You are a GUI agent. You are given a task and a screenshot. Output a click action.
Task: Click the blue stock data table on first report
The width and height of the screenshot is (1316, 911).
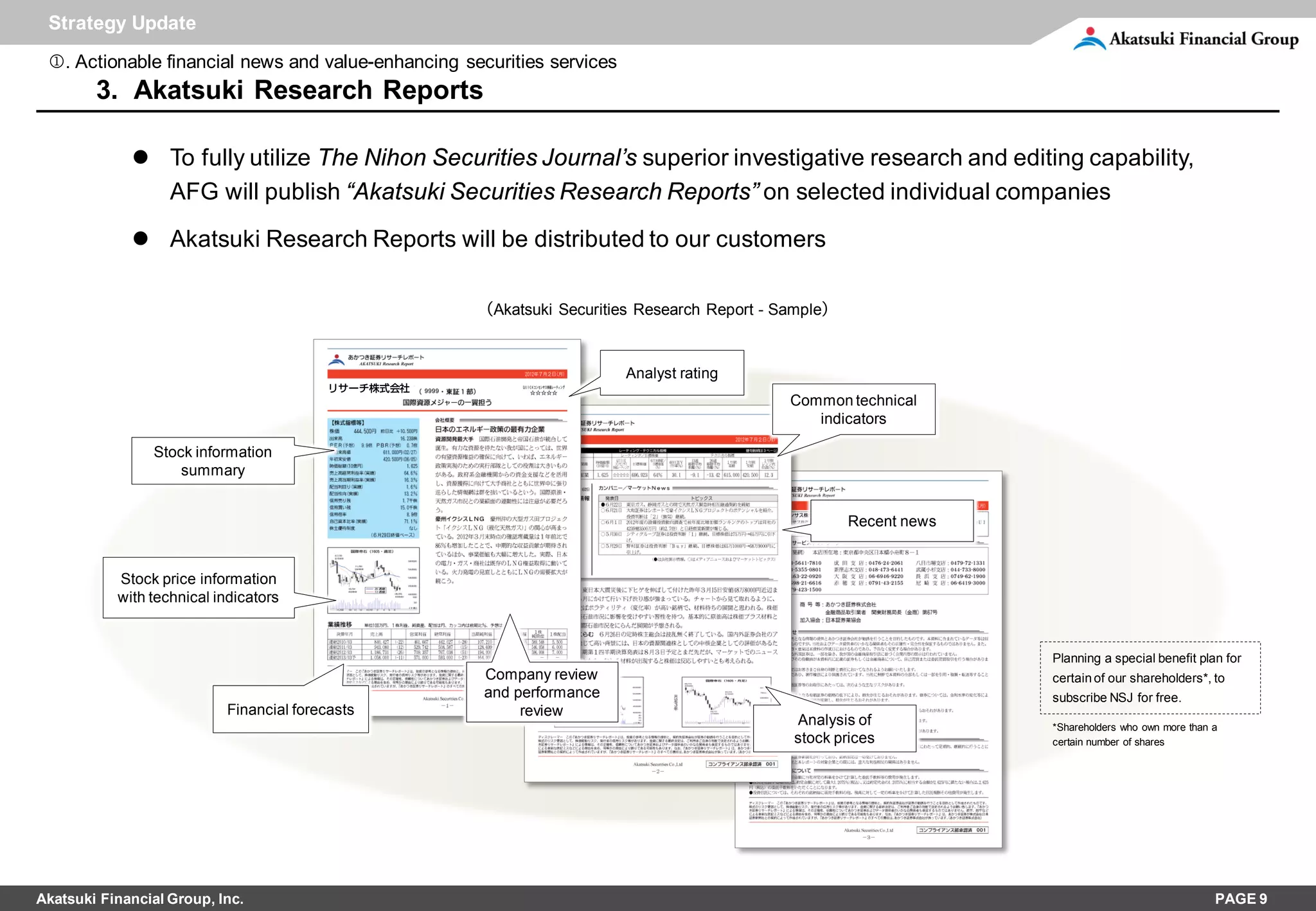click(x=373, y=479)
